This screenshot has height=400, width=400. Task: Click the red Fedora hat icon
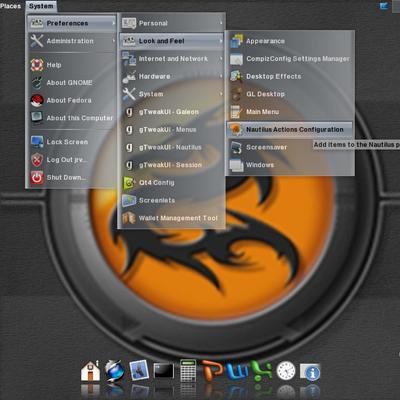[x=37, y=100]
